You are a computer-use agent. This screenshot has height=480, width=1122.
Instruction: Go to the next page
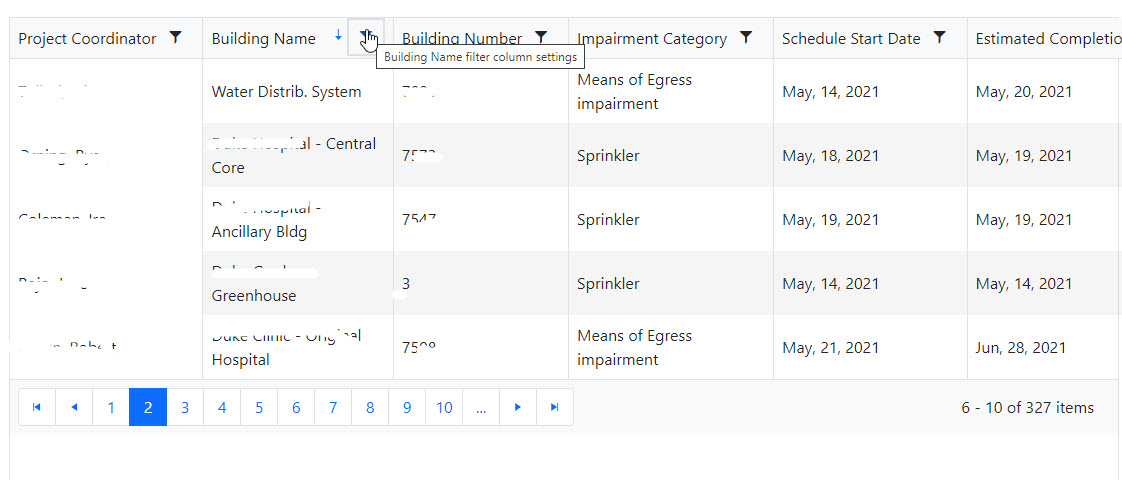coord(518,407)
